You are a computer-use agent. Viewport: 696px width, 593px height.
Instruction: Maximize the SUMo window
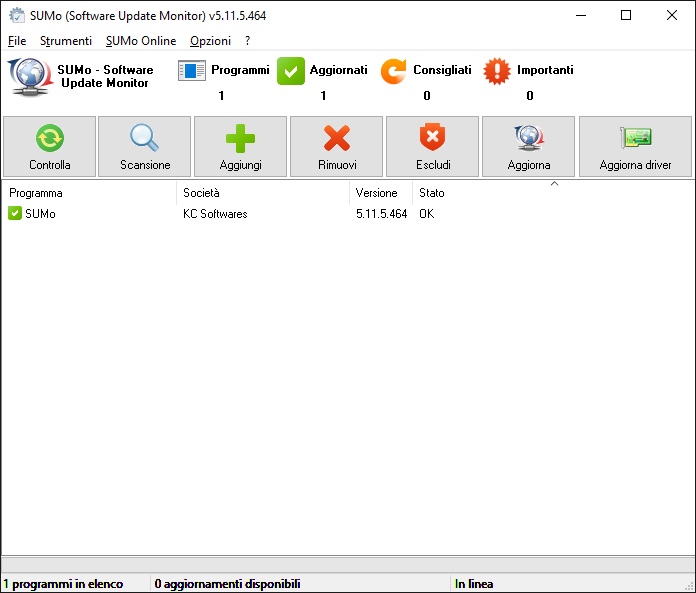coord(626,15)
